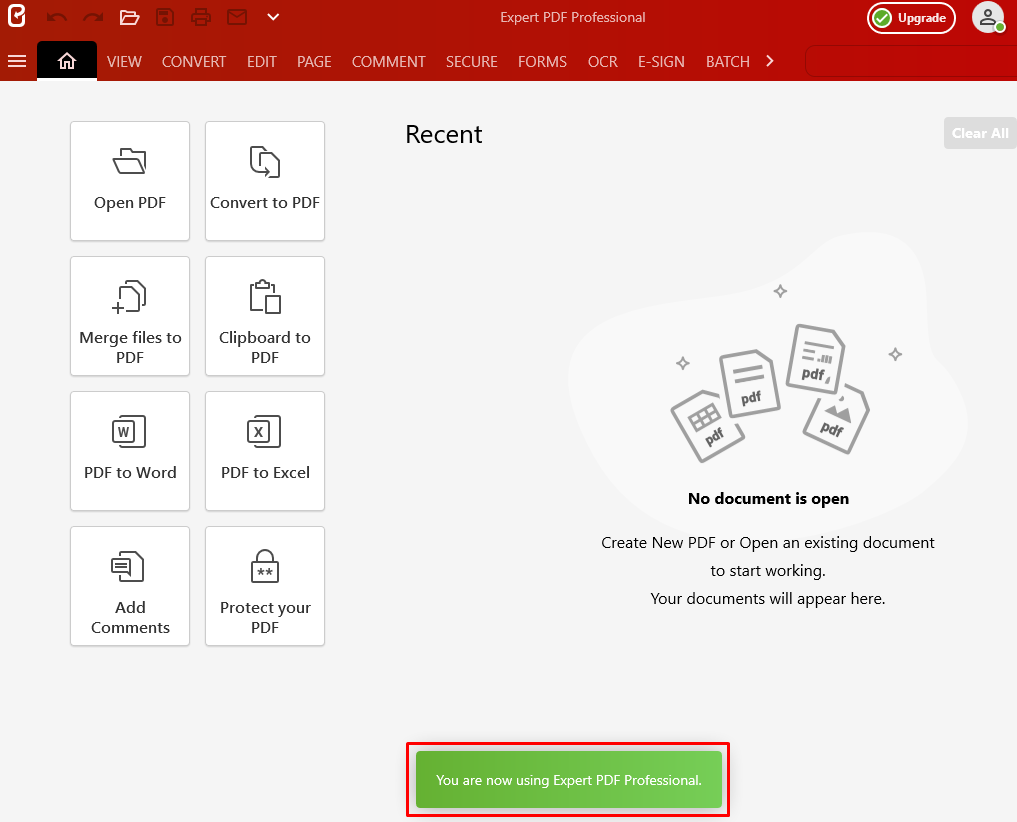
Task: Open the CONVERT tab
Action: point(194,62)
